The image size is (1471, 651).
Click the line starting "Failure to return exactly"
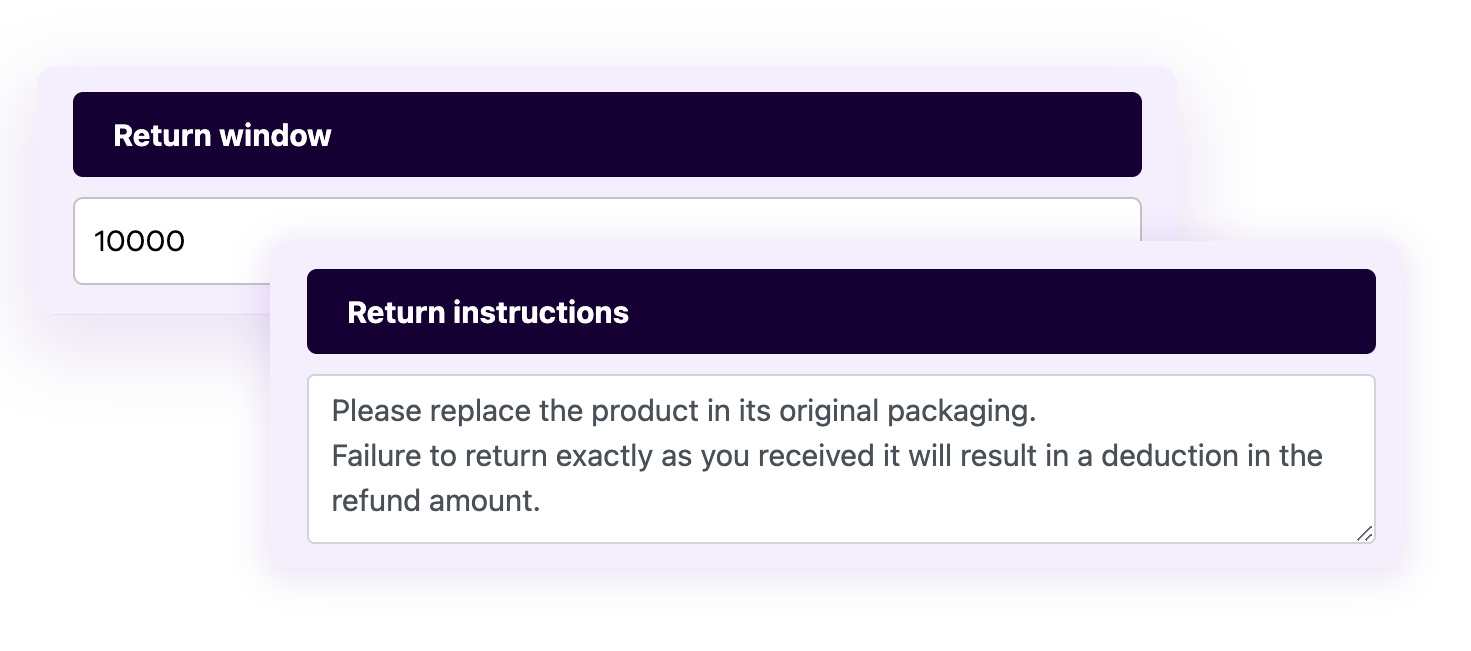(x=827, y=456)
